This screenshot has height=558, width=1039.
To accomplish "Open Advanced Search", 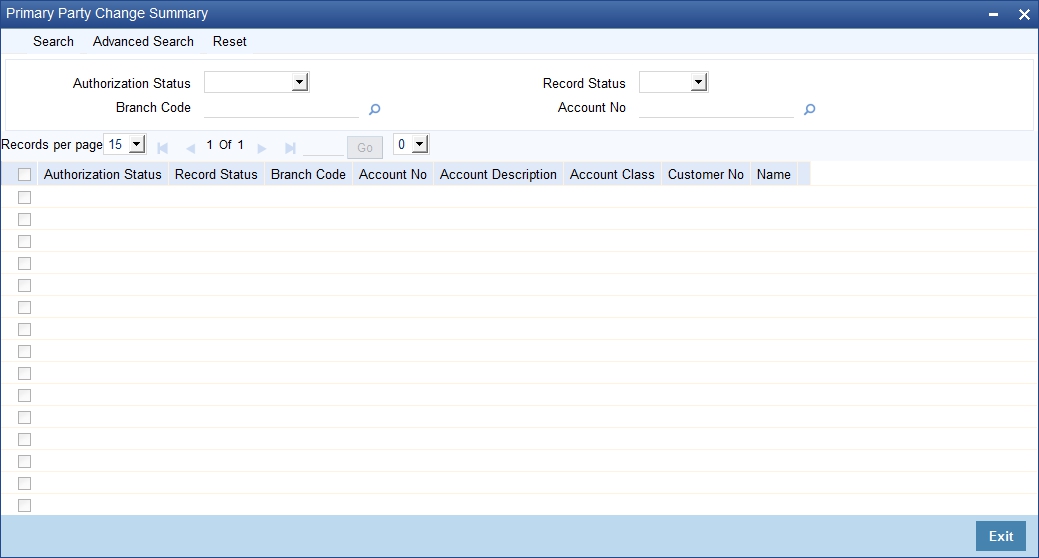I will click(143, 41).
